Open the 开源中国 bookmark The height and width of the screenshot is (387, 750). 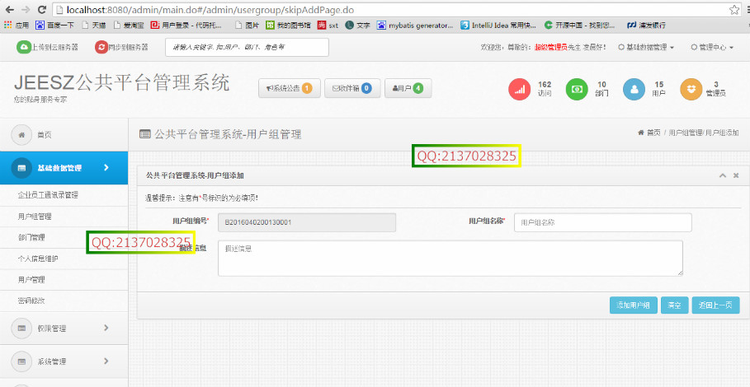(580, 25)
